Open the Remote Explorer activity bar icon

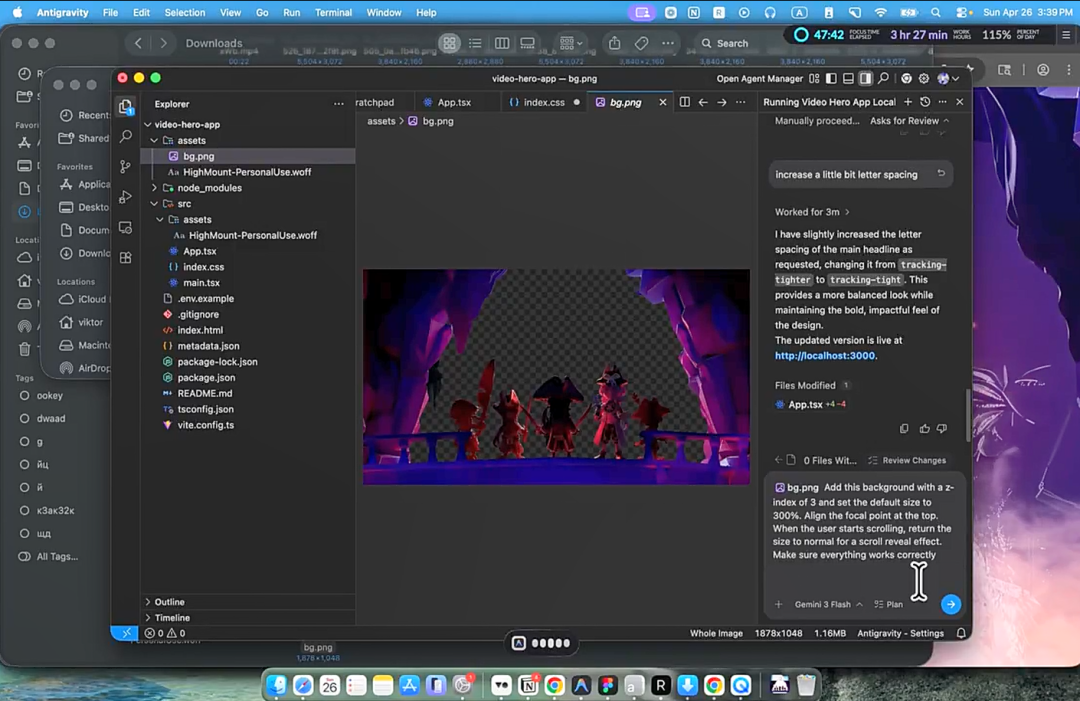coord(125,227)
